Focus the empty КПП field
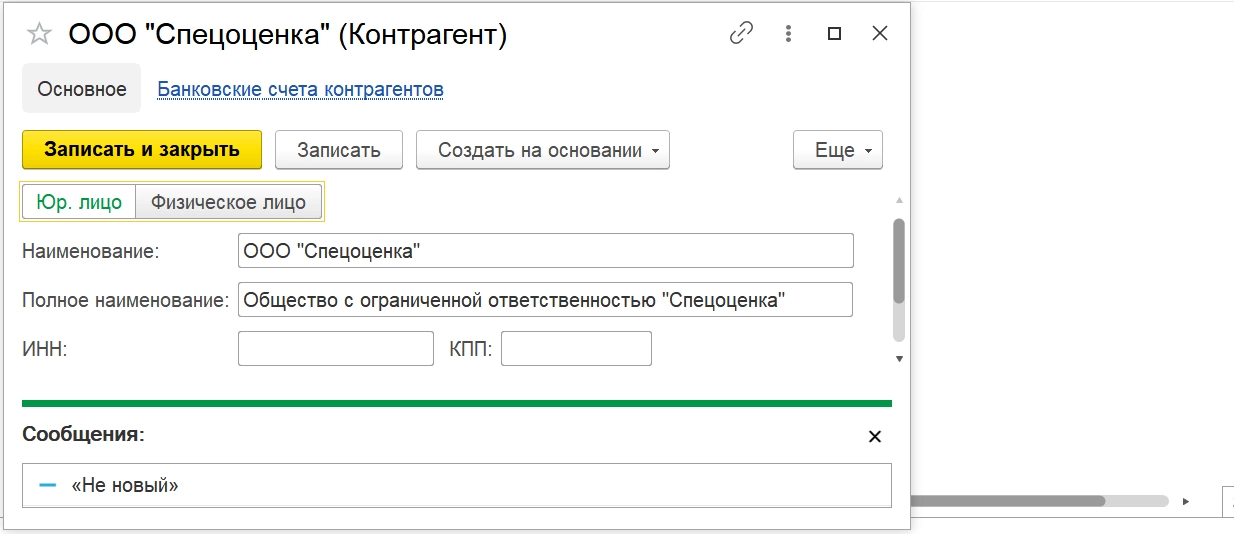Viewport: 1234px width, 534px height. pos(576,349)
